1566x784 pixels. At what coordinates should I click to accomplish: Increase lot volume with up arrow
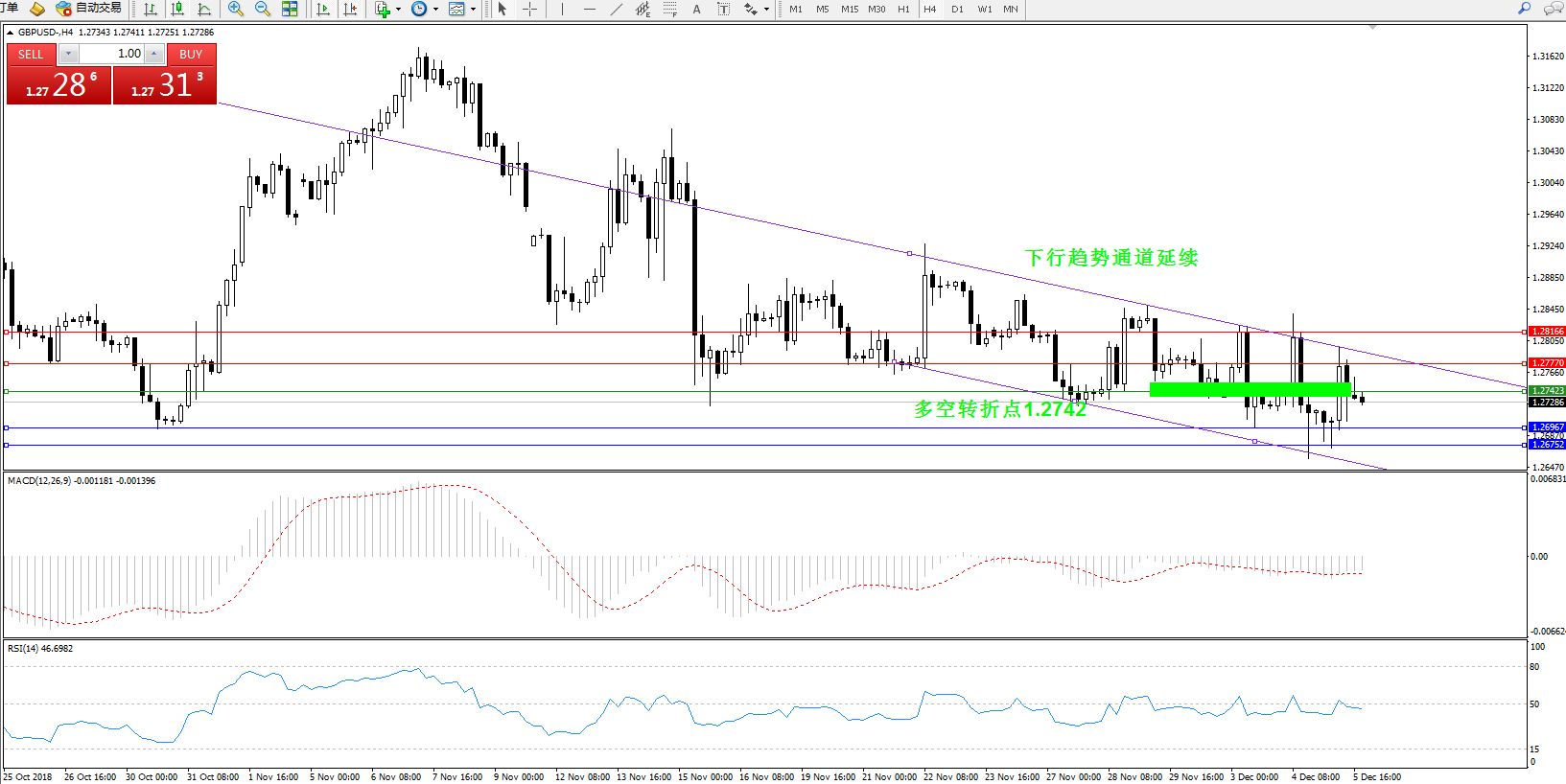153,54
